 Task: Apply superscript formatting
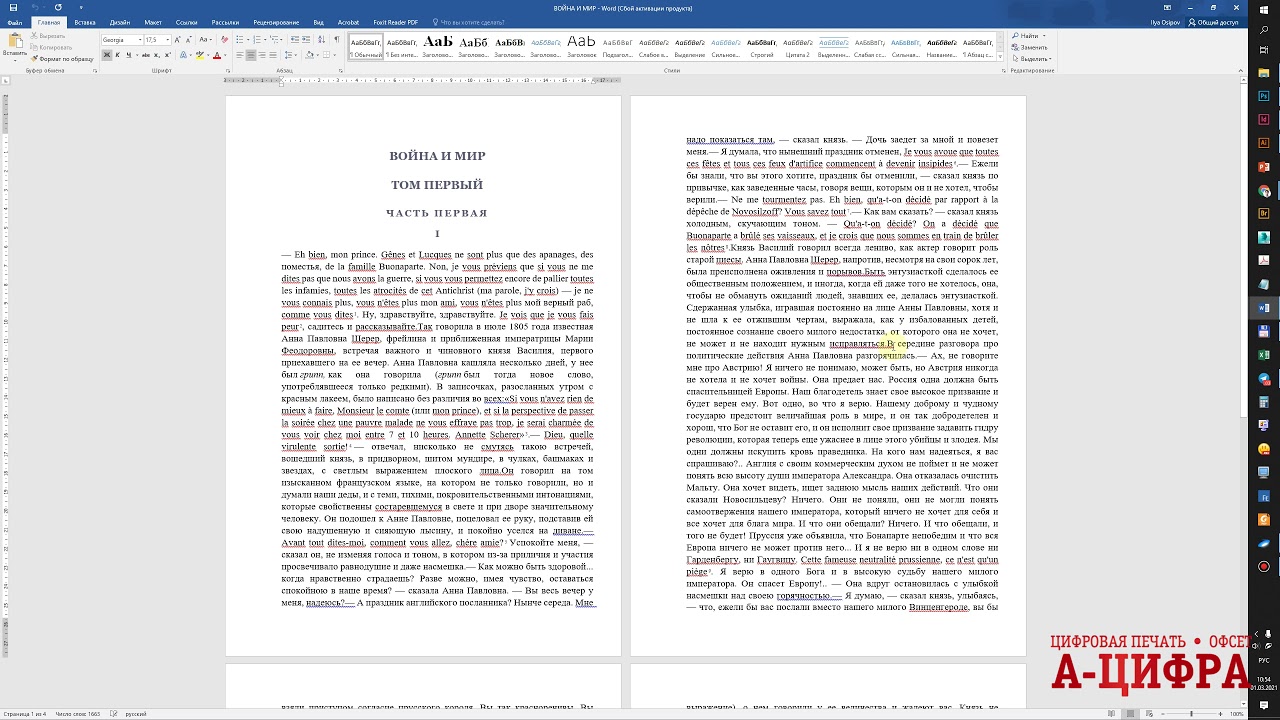168,55
